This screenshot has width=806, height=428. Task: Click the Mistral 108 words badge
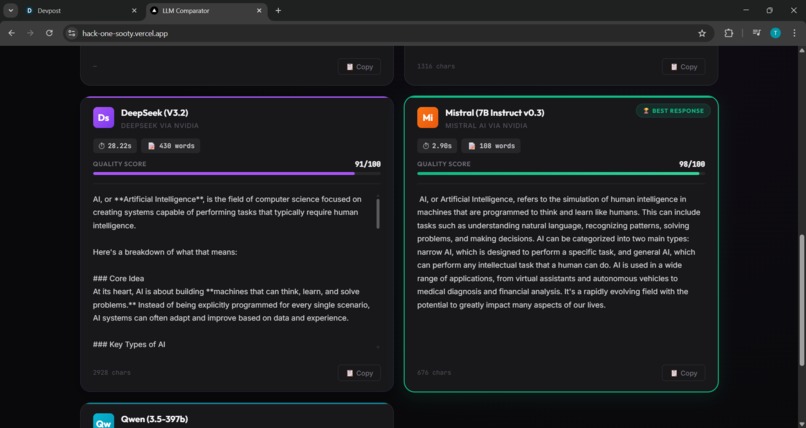coord(491,146)
